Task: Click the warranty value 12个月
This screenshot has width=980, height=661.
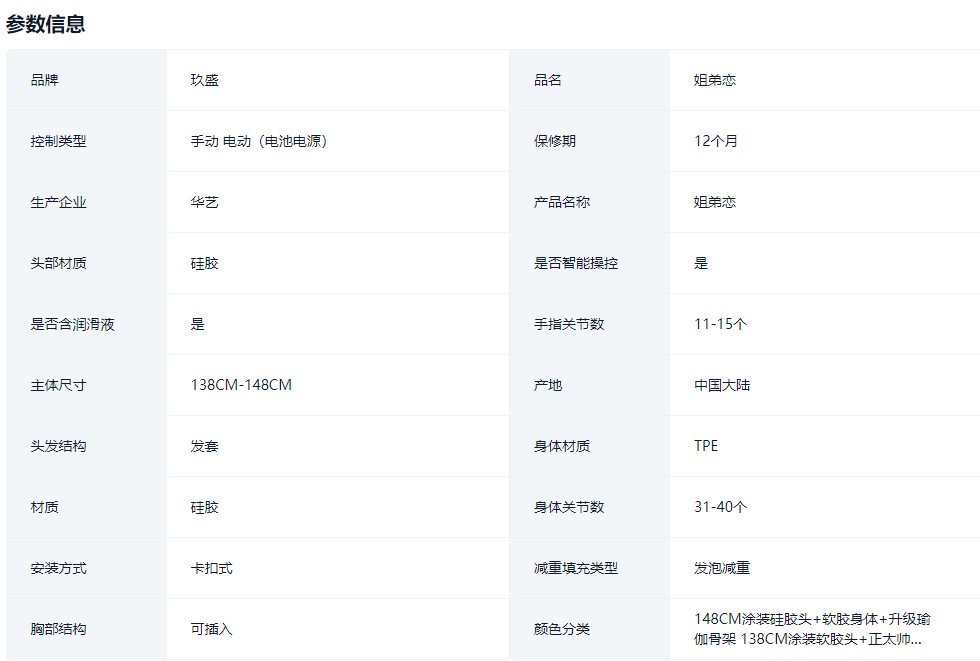Action: [x=716, y=141]
